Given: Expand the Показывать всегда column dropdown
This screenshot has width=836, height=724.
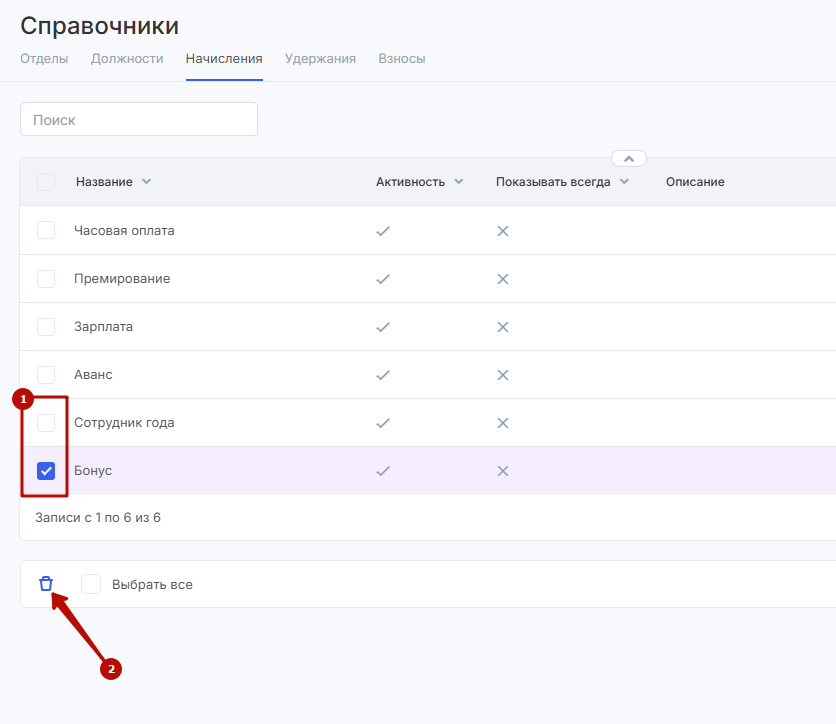Looking at the screenshot, I should coord(624,182).
